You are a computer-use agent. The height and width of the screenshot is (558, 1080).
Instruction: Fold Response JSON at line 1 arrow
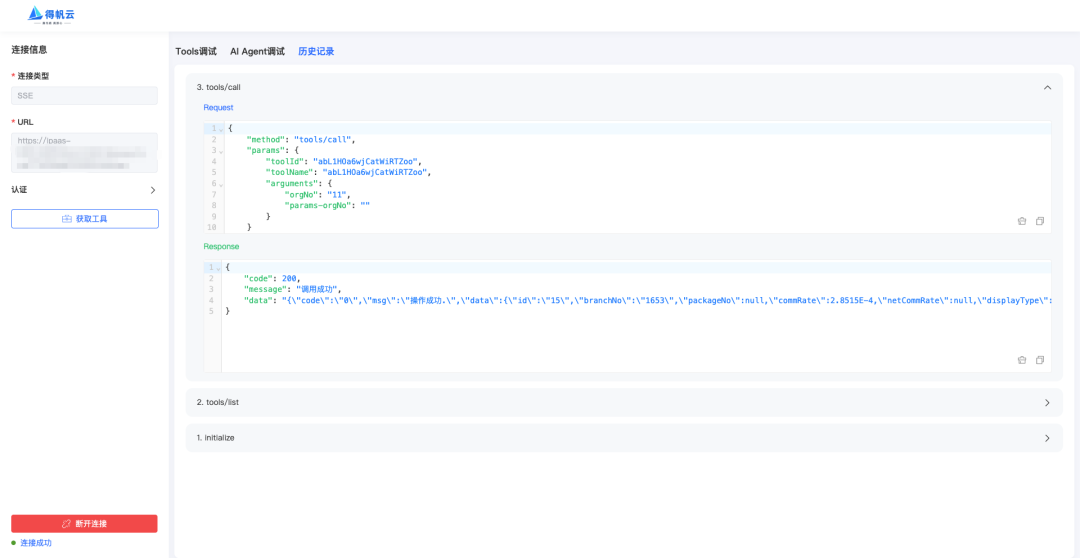(218, 267)
